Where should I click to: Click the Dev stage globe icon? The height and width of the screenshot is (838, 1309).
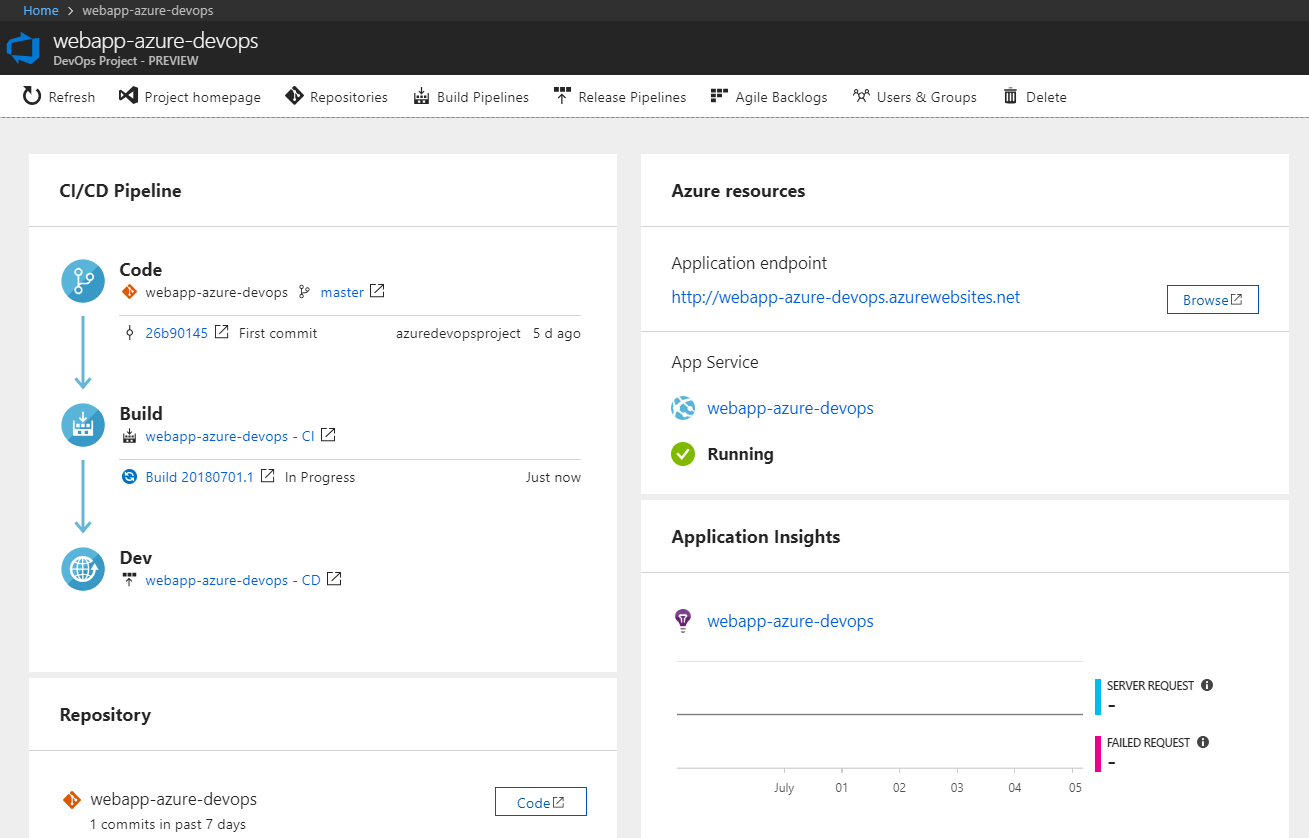click(x=83, y=569)
